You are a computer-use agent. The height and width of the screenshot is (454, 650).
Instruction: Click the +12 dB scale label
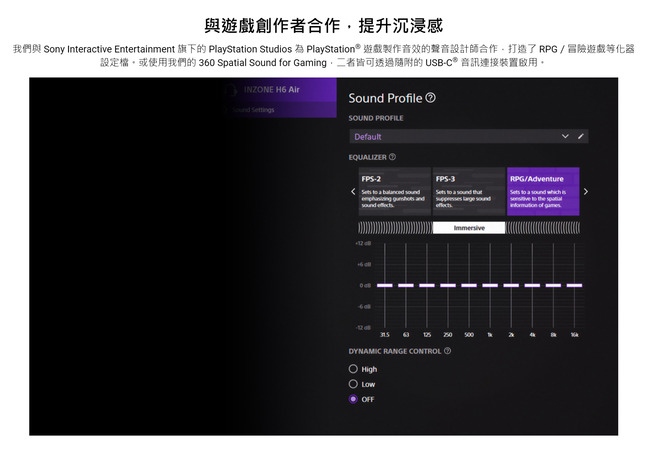pos(363,243)
